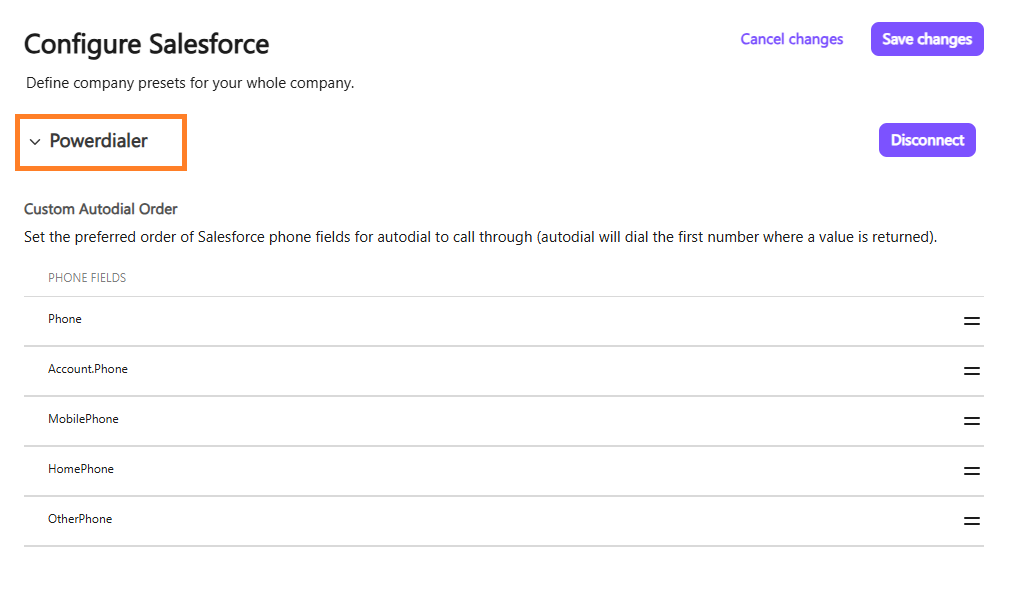Click the PHONE FIELDS column header
The width and height of the screenshot is (1020, 590).
[x=87, y=278]
